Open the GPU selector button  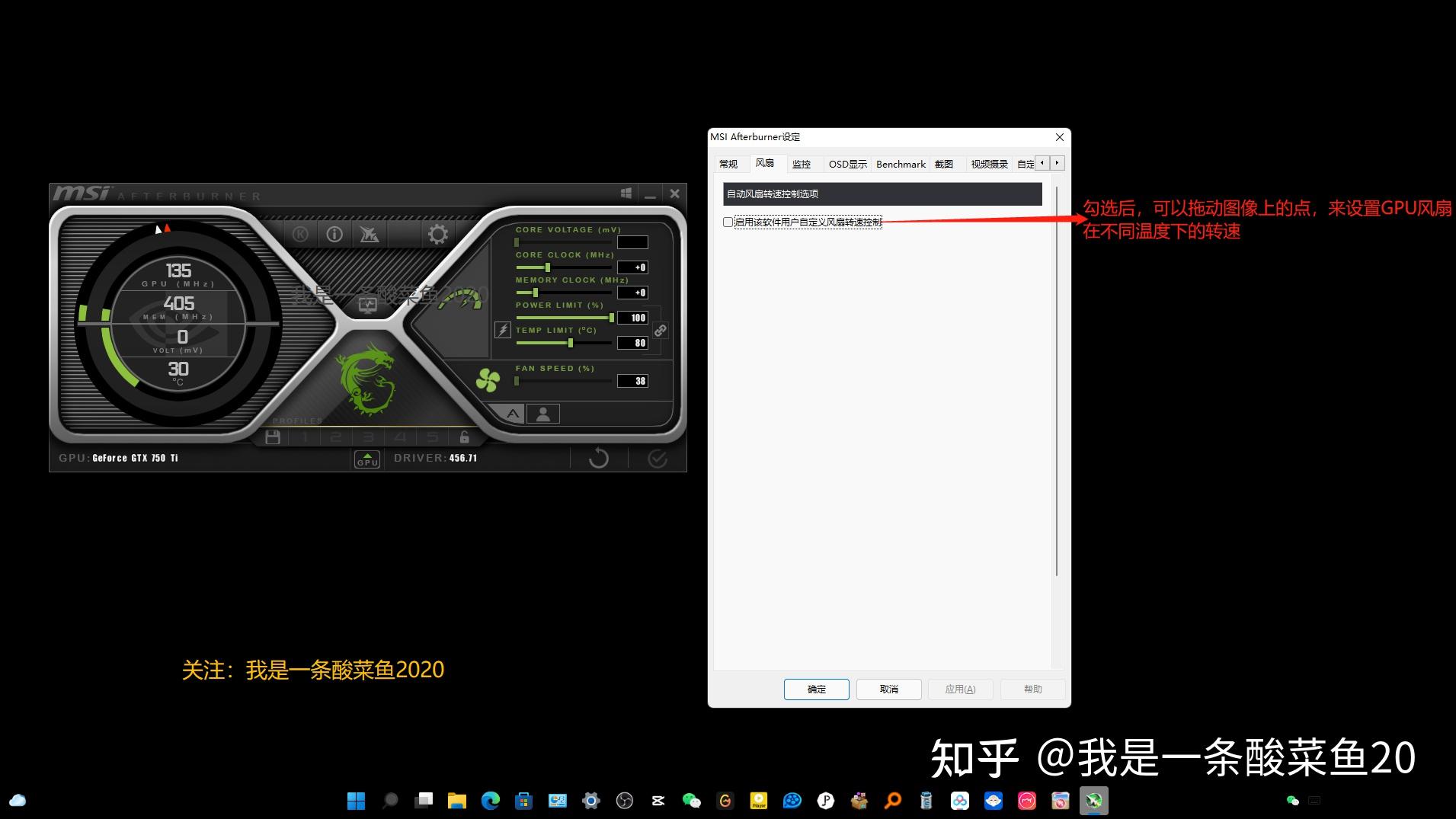pyautogui.click(x=367, y=459)
